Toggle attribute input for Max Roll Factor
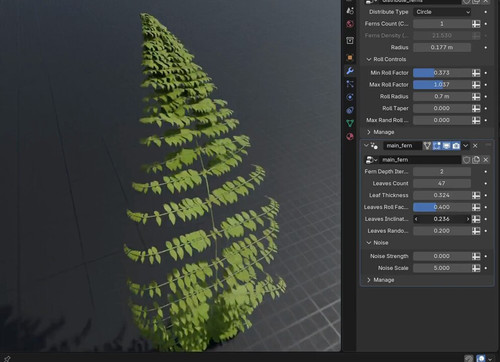 (x=476, y=85)
